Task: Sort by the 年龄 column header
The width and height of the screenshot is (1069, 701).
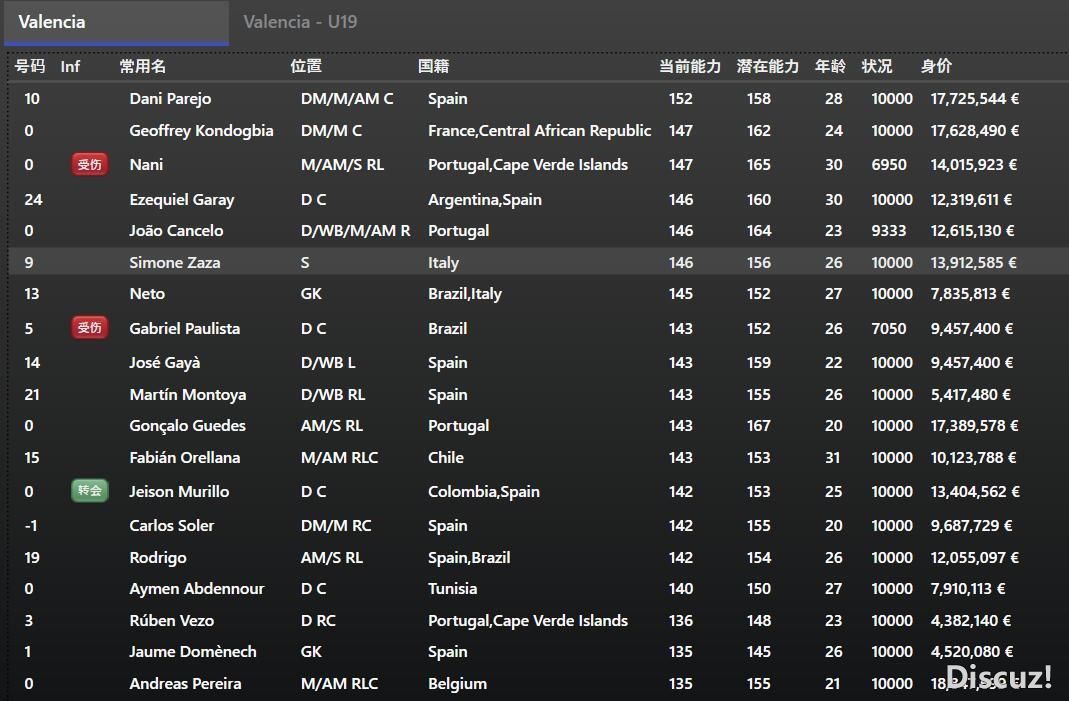Action: 830,66
